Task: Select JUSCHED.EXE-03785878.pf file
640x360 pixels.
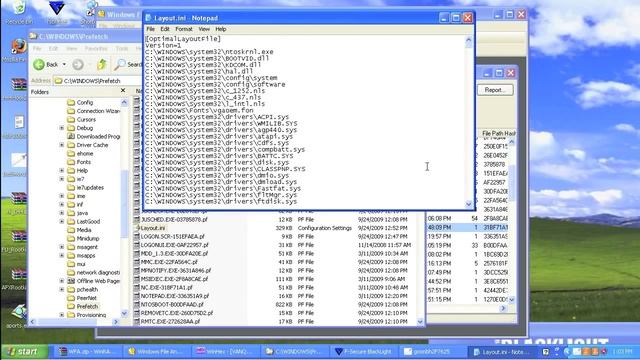Action: [x=174, y=220]
